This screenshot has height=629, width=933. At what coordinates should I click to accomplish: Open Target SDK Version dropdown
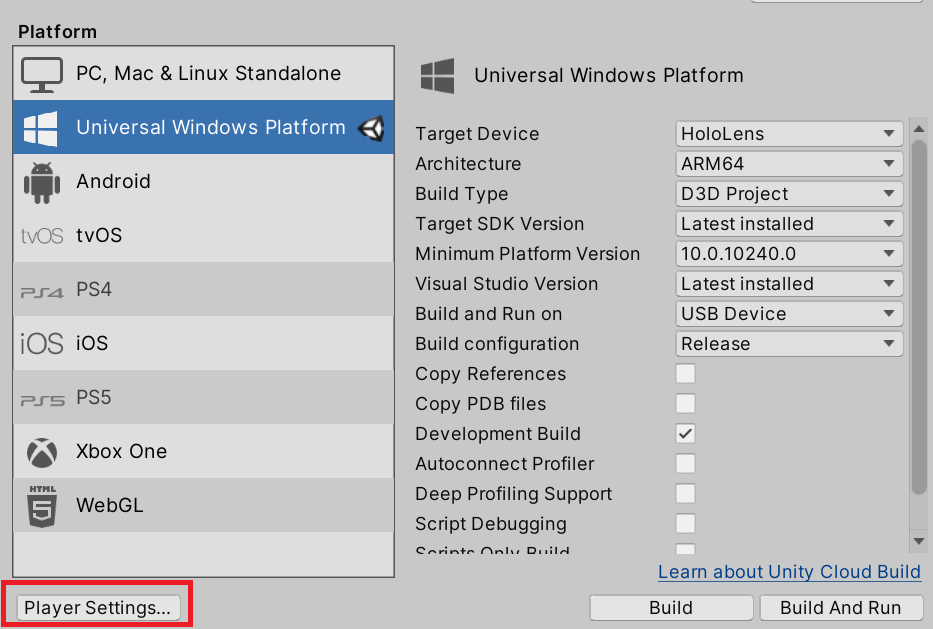click(789, 224)
